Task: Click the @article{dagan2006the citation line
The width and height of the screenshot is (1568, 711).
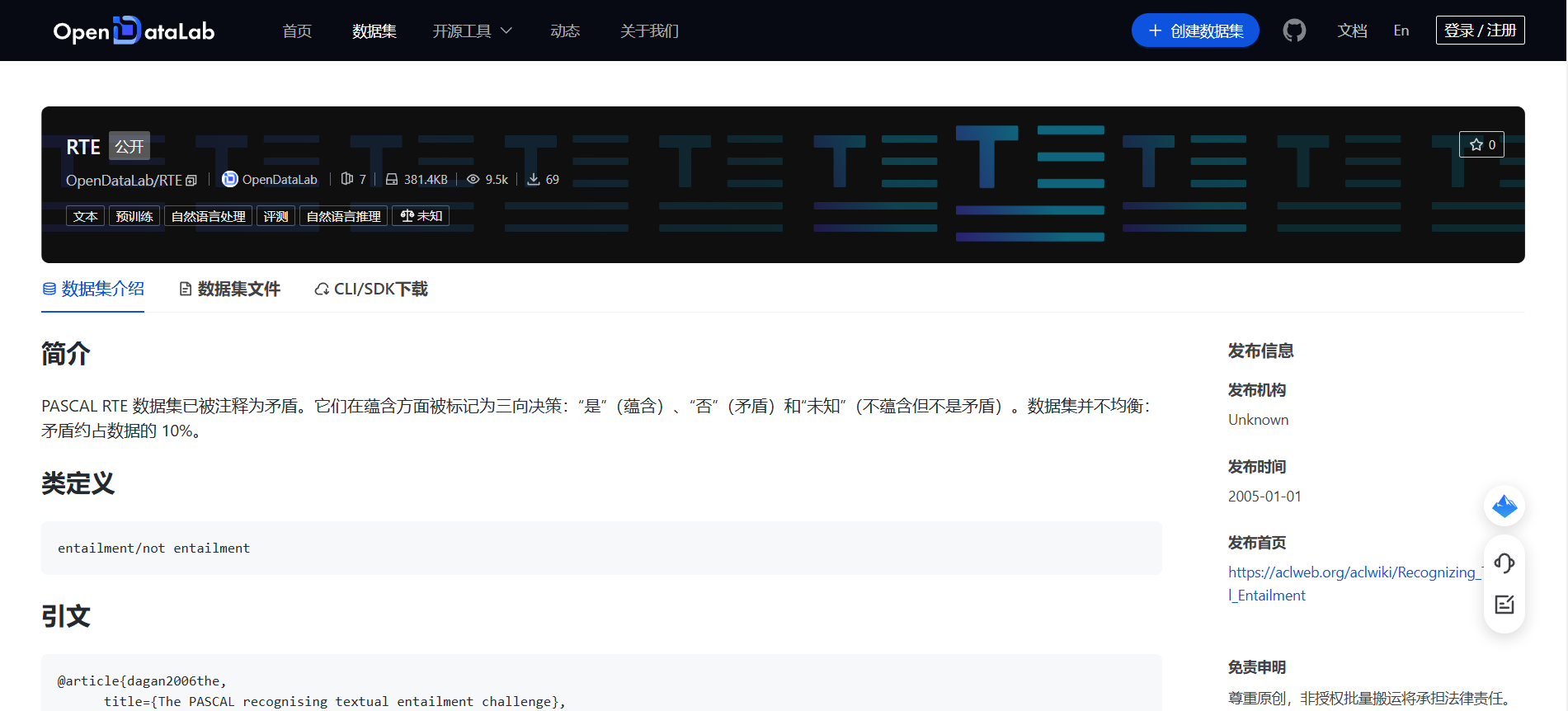Action: [142, 680]
